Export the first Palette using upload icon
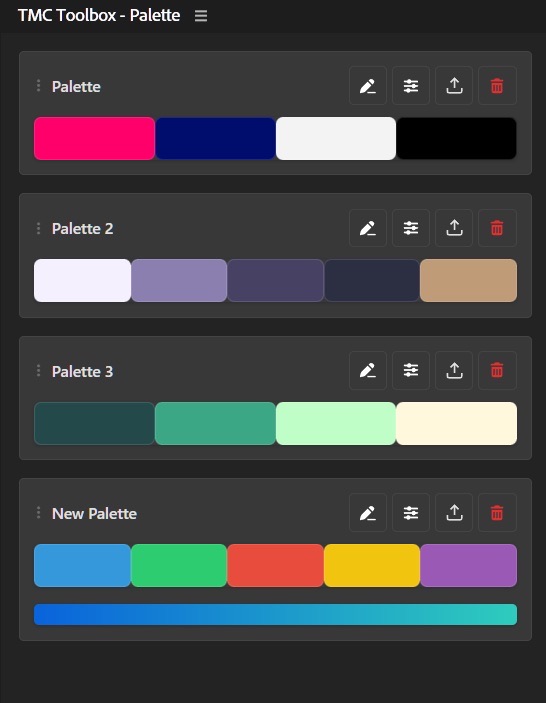This screenshot has height=703, width=546. pyautogui.click(x=454, y=86)
